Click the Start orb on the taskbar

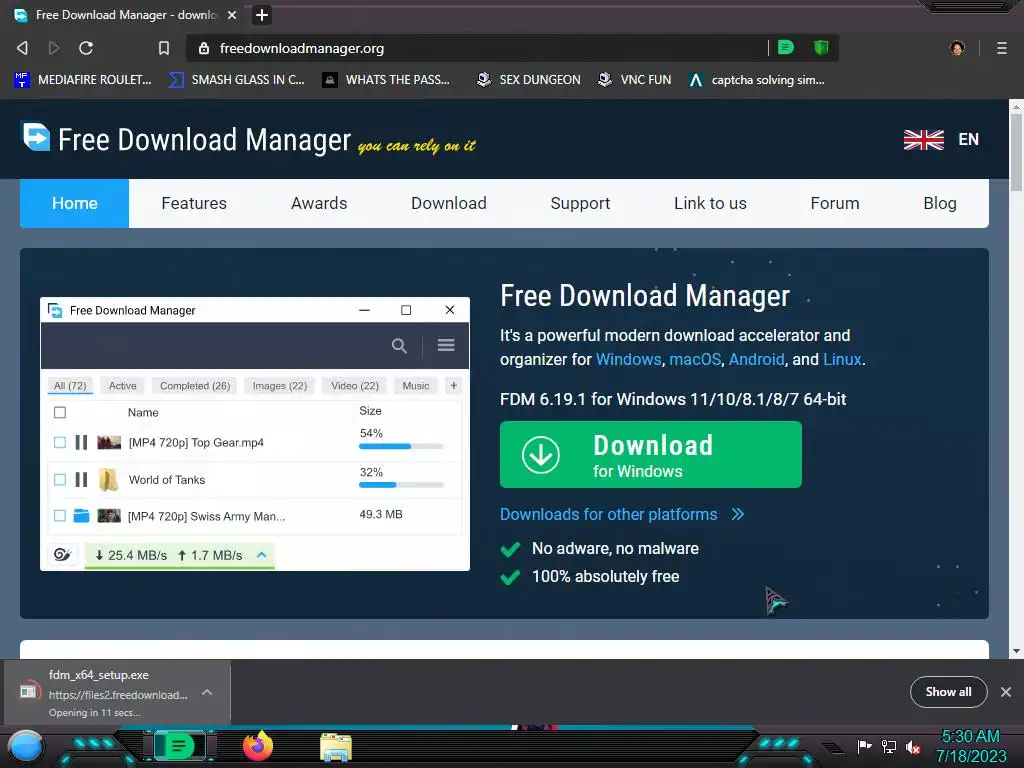pyautogui.click(x=25, y=748)
